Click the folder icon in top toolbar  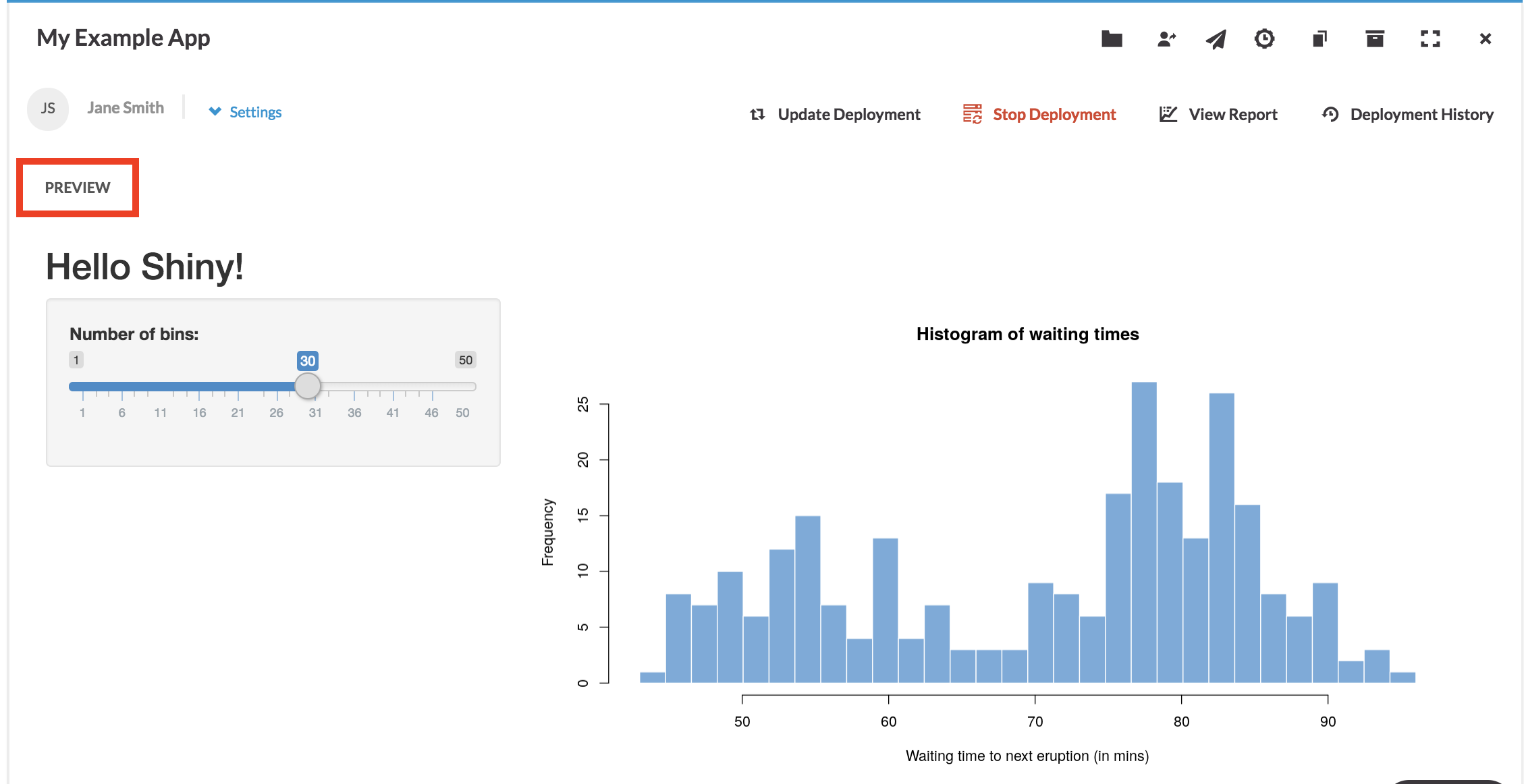(x=1112, y=39)
